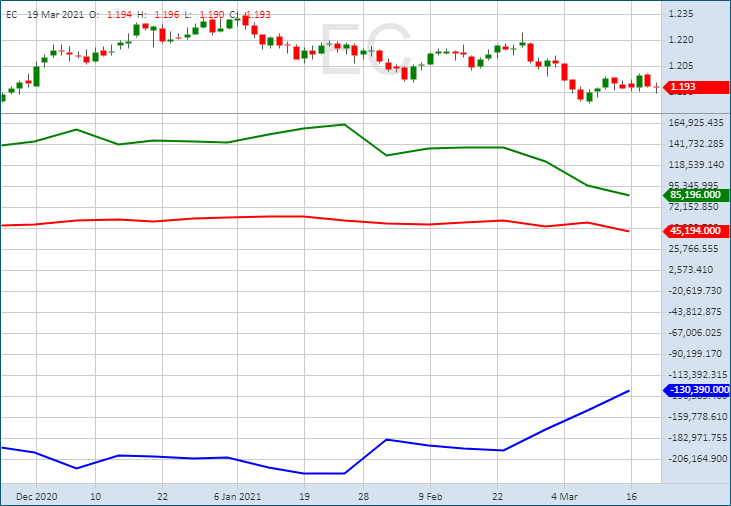Viewport: 731px width, 506px height.
Task: Click the -20,619.730 axis label
Action: coord(695,291)
